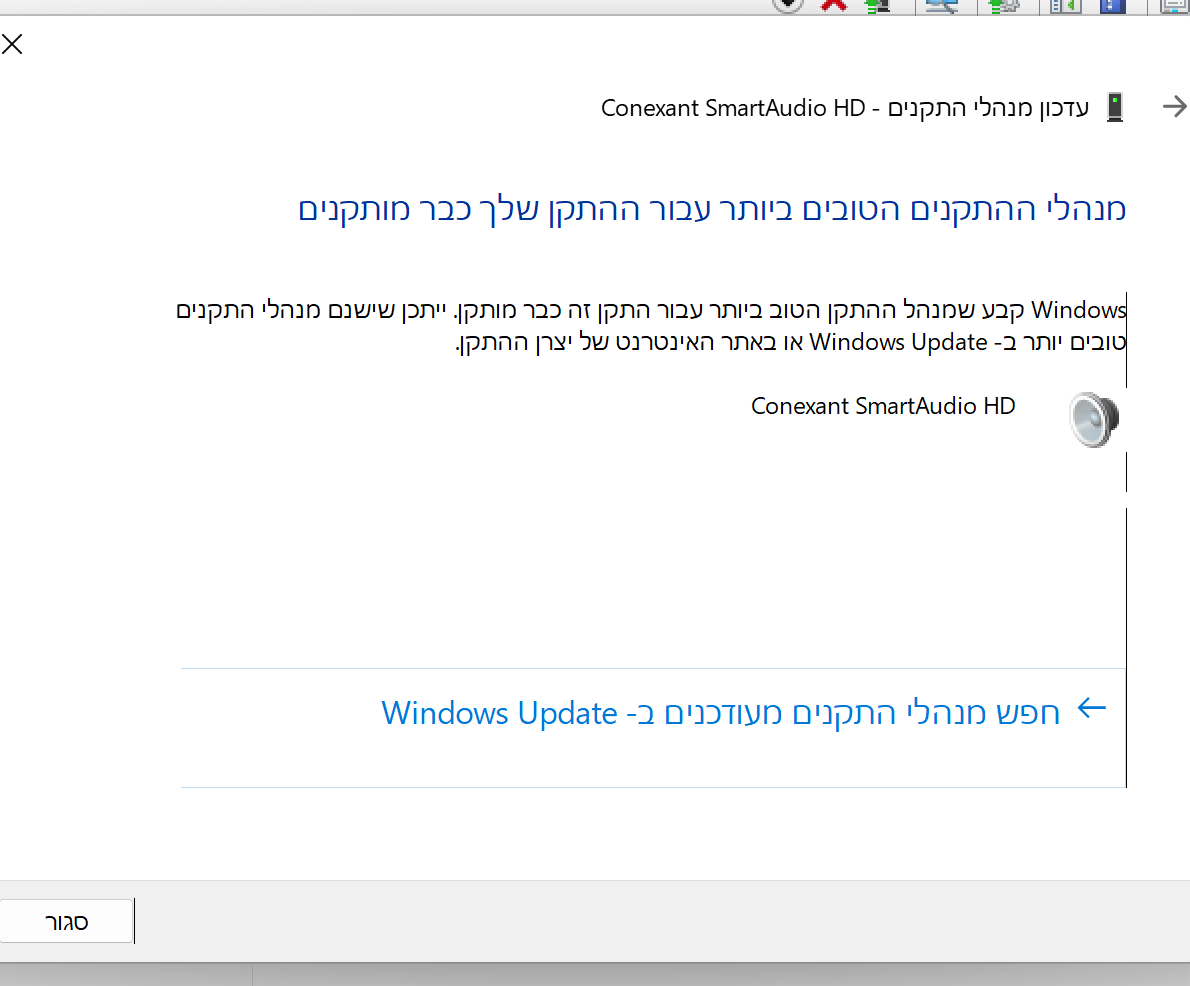Click the device icon beside the wizard title
Image resolution: width=1190 pixels, height=986 pixels.
[1115, 108]
